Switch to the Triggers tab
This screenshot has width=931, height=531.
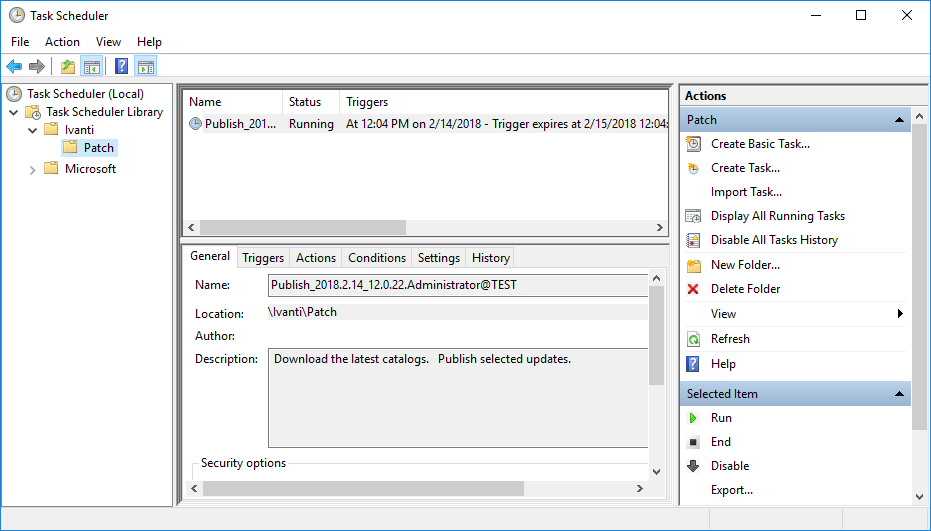coord(263,258)
